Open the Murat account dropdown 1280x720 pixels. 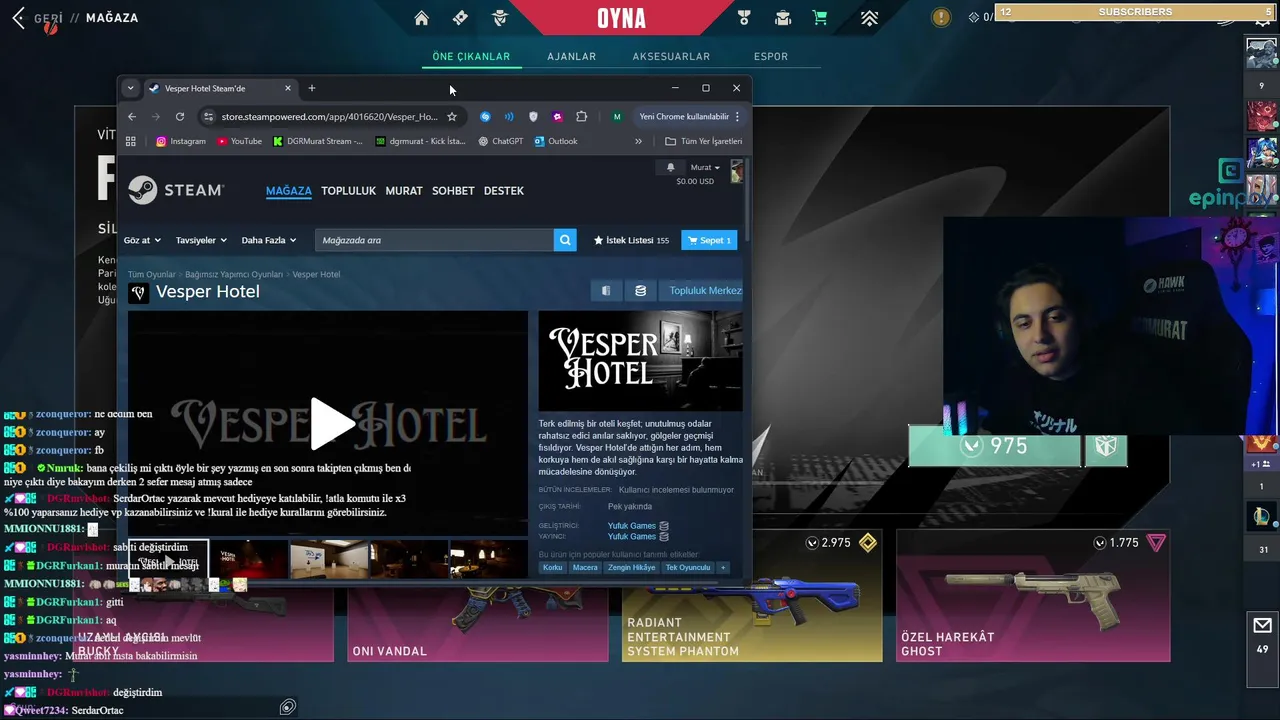(x=705, y=167)
